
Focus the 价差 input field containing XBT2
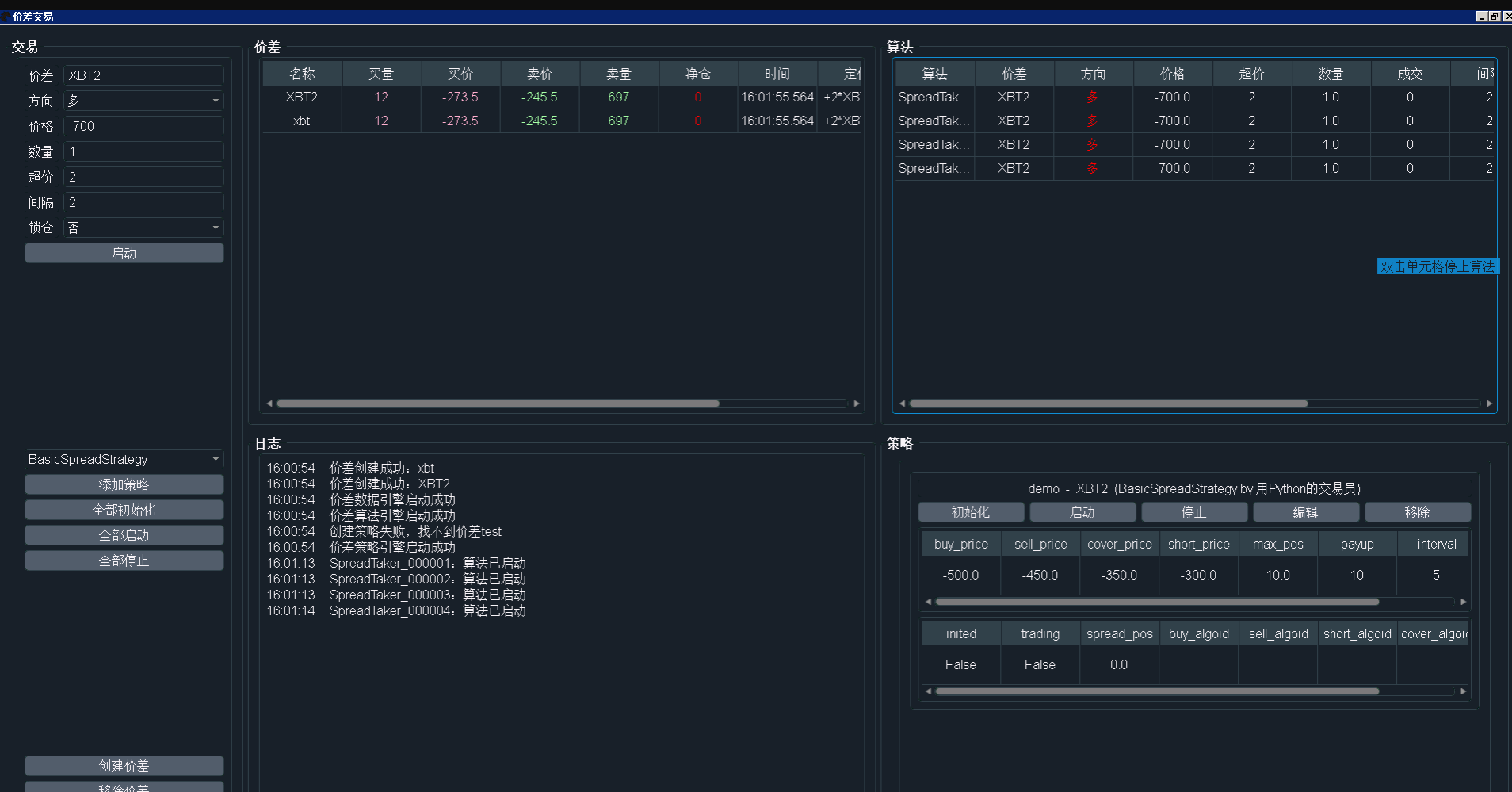click(x=143, y=75)
